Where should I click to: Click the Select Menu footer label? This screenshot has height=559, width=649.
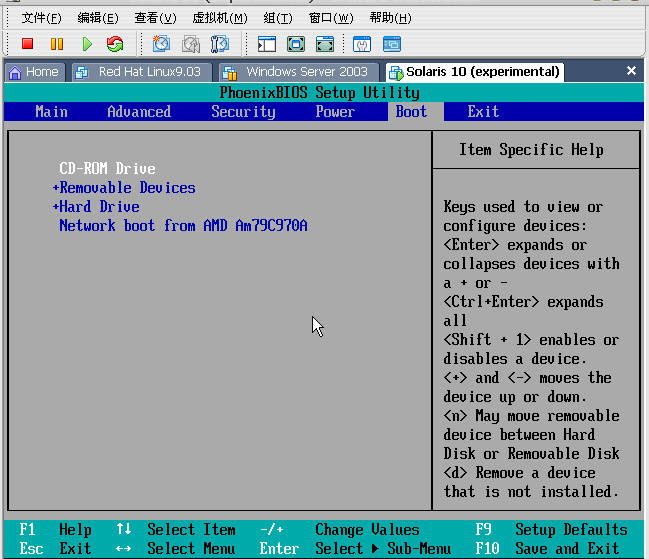point(191,549)
